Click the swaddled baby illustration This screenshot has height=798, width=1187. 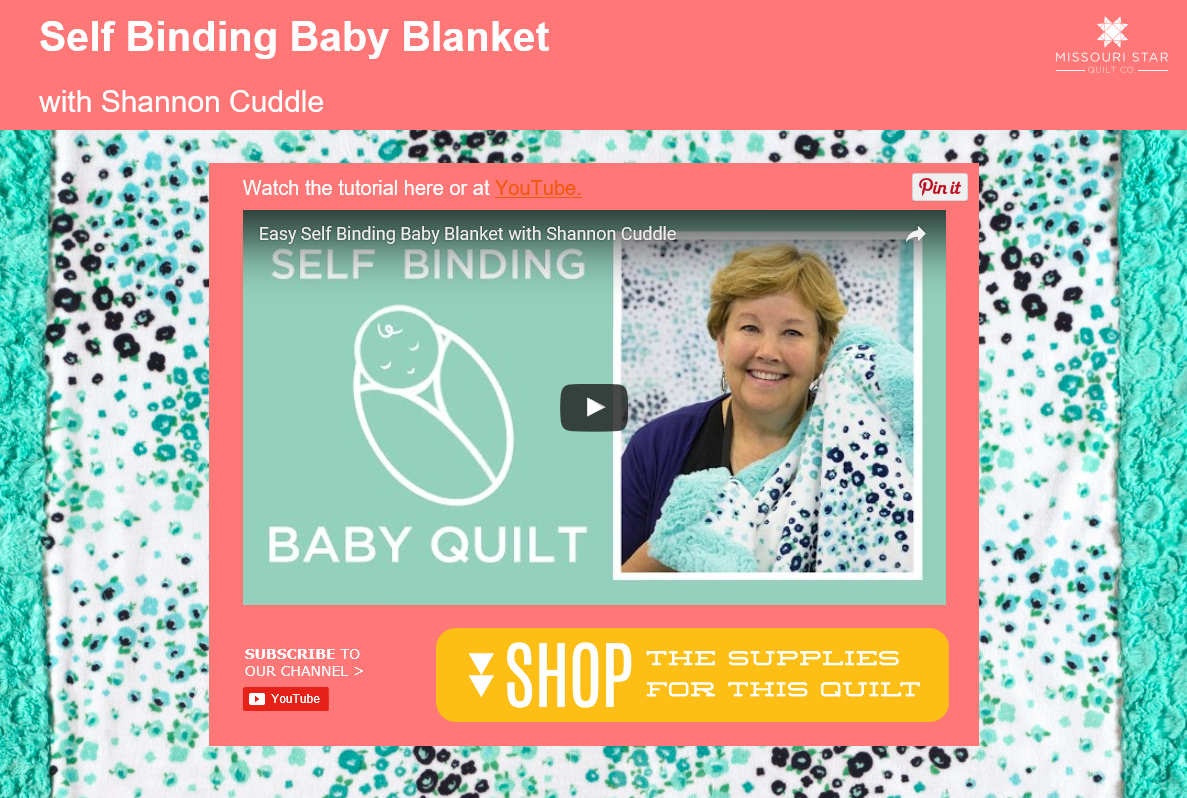pyautogui.click(x=433, y=404)
